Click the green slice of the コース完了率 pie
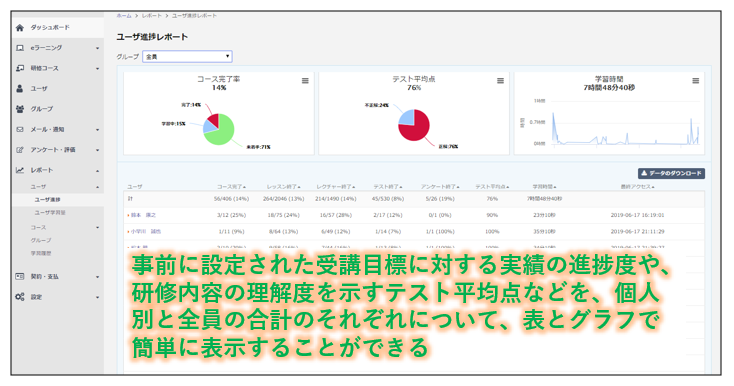Screen dimensions: 734x386 pos(222,133)
